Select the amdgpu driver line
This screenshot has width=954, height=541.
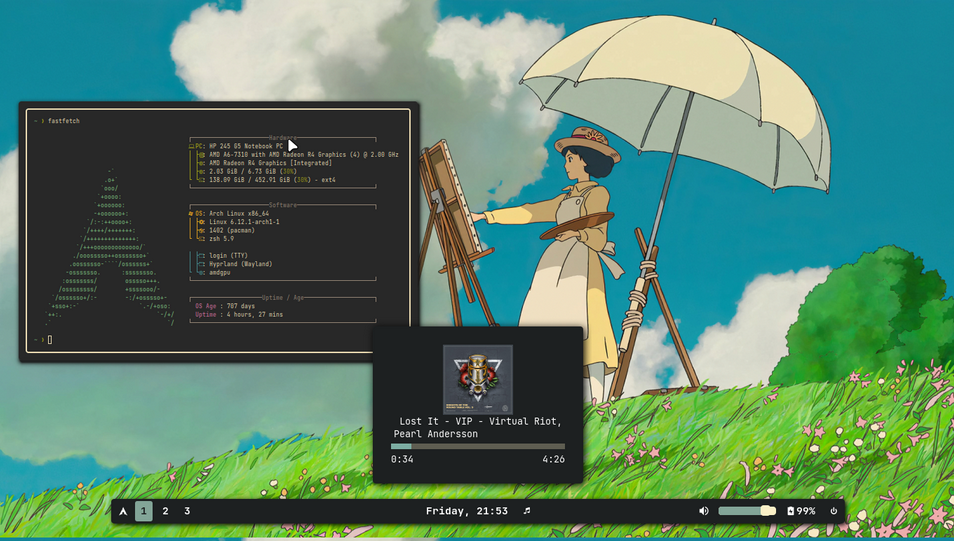click(x=214, y=273)
